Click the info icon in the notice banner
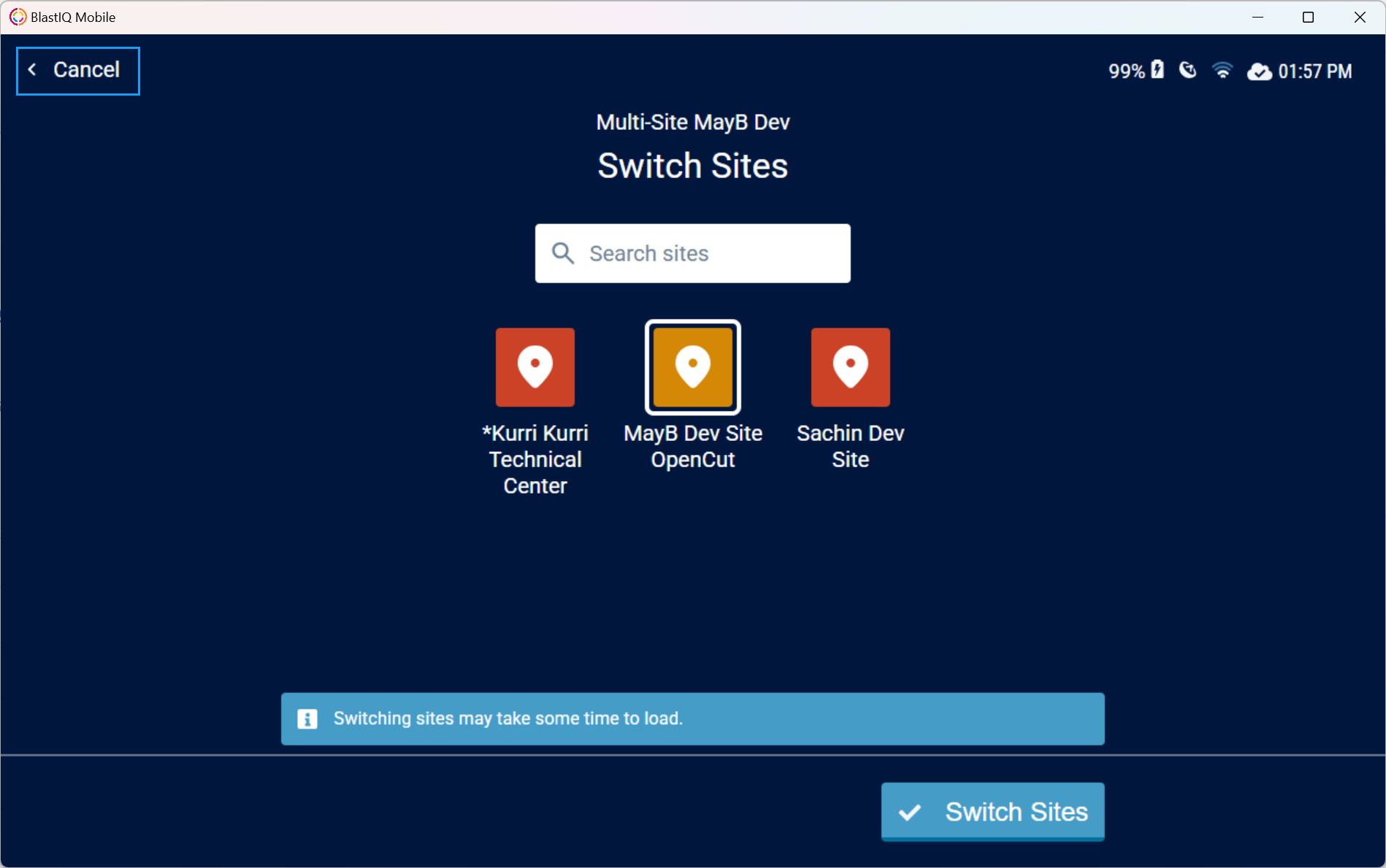 pos(307,719)
